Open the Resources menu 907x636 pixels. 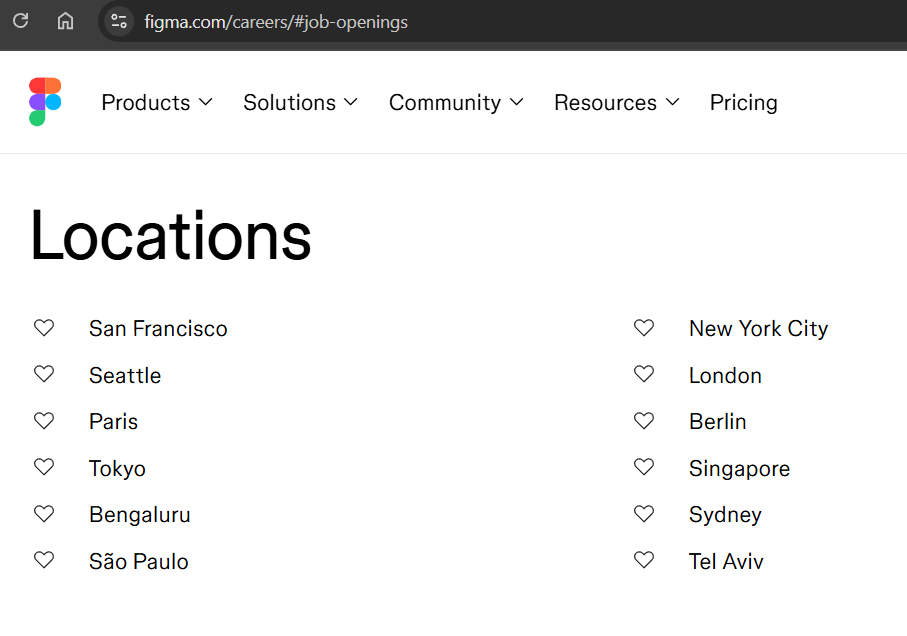point(616,103)
